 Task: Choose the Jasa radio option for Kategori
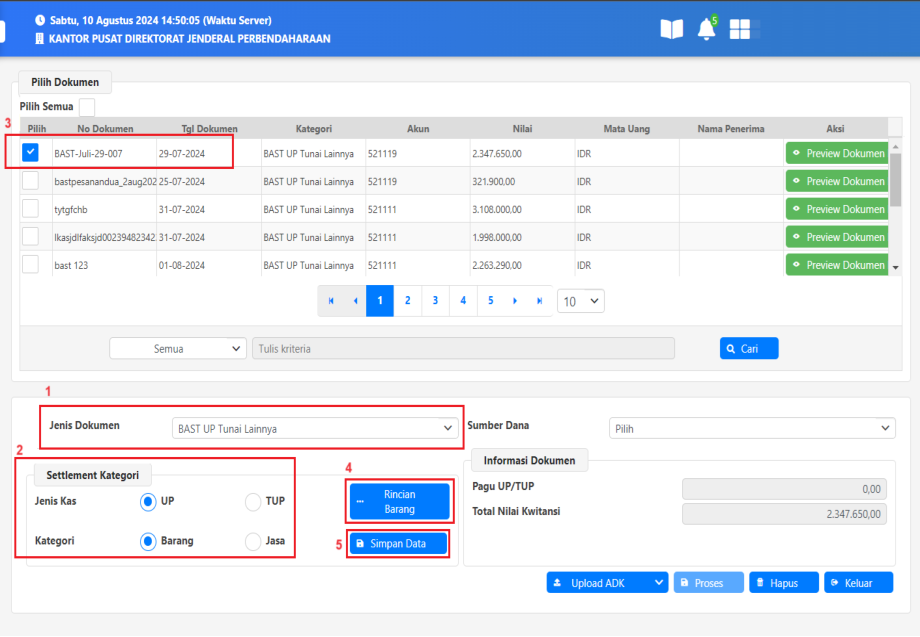click(x=252, y=541)
